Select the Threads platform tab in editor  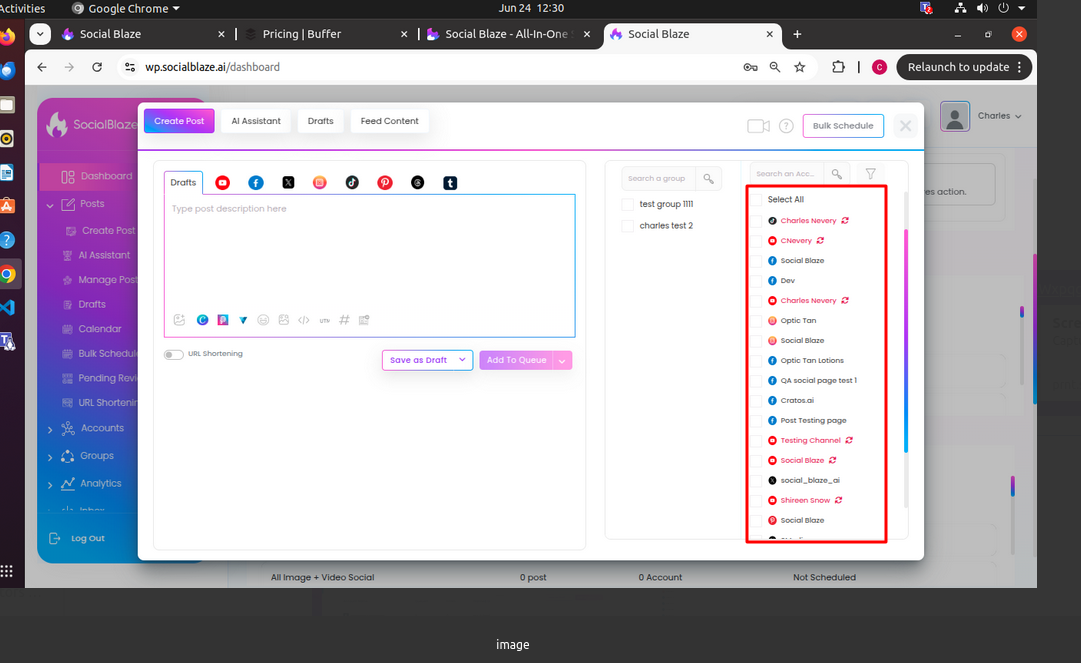(x=418, y=183)
